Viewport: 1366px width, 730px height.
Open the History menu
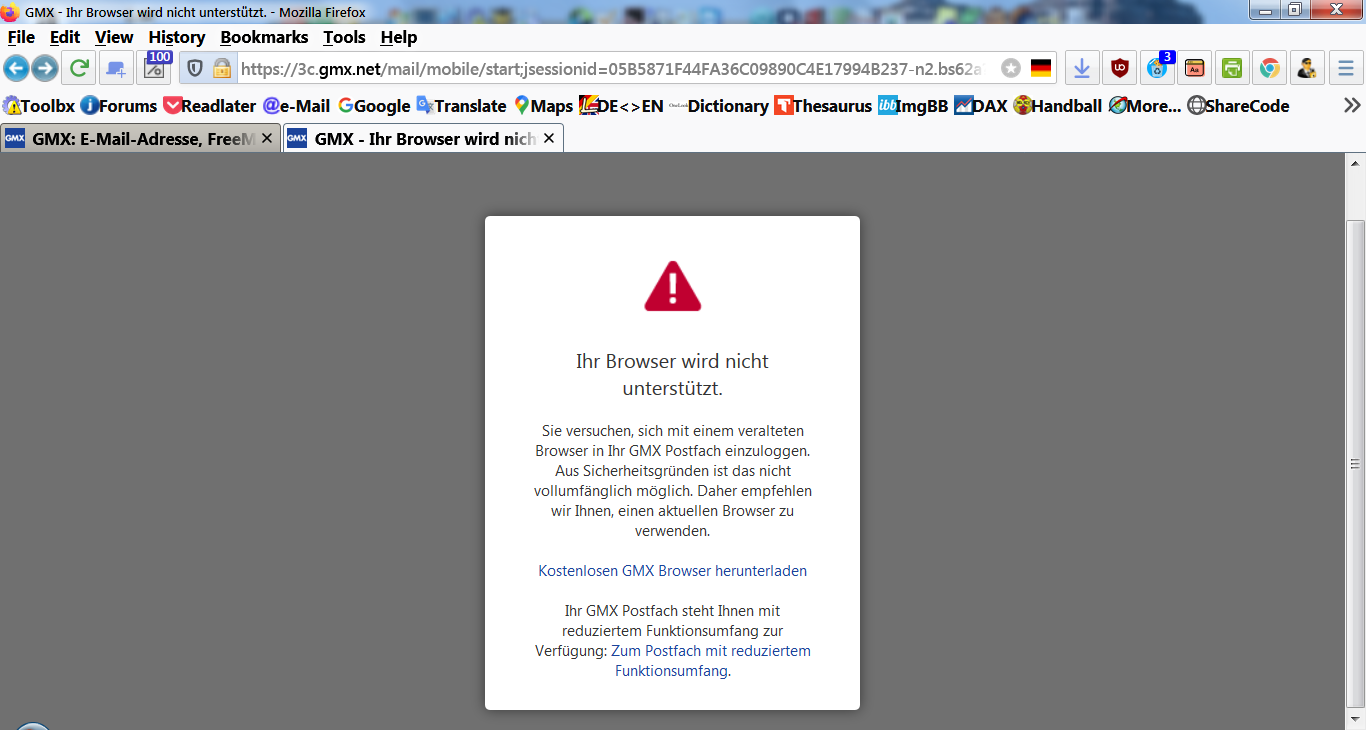click(x=177, y=37)
